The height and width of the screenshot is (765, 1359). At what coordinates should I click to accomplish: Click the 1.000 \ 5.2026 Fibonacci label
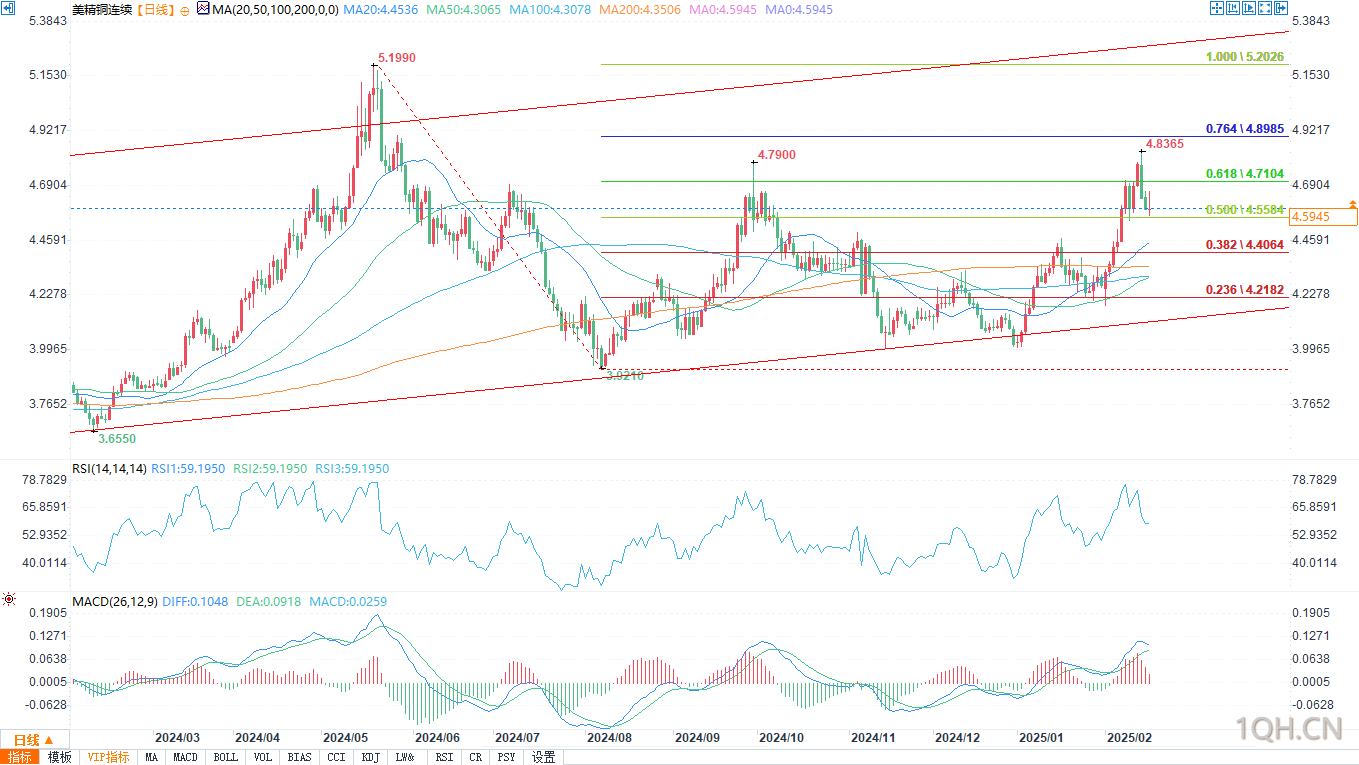click(1247, 56)
